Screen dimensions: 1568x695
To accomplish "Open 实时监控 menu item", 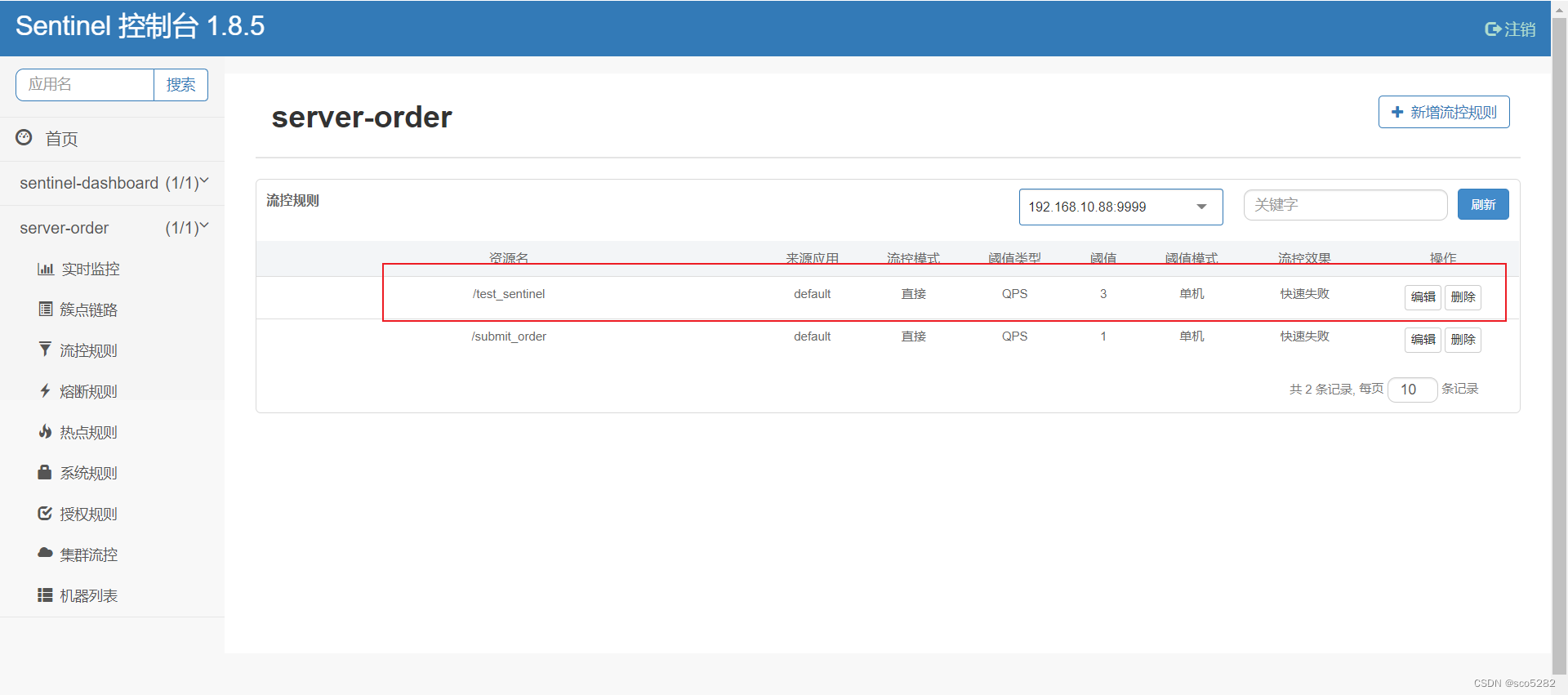I will point(91,269).
